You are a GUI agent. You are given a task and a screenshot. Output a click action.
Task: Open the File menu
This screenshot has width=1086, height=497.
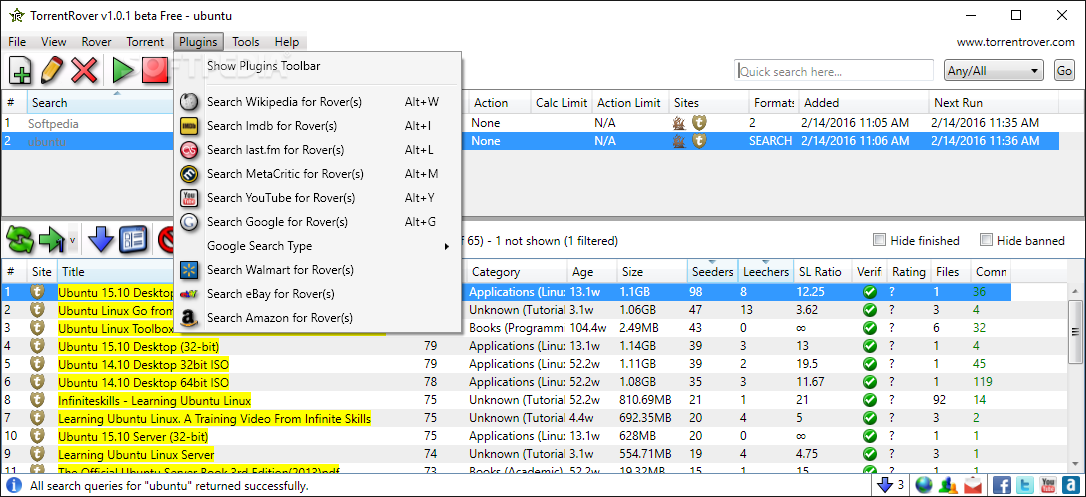17,42
